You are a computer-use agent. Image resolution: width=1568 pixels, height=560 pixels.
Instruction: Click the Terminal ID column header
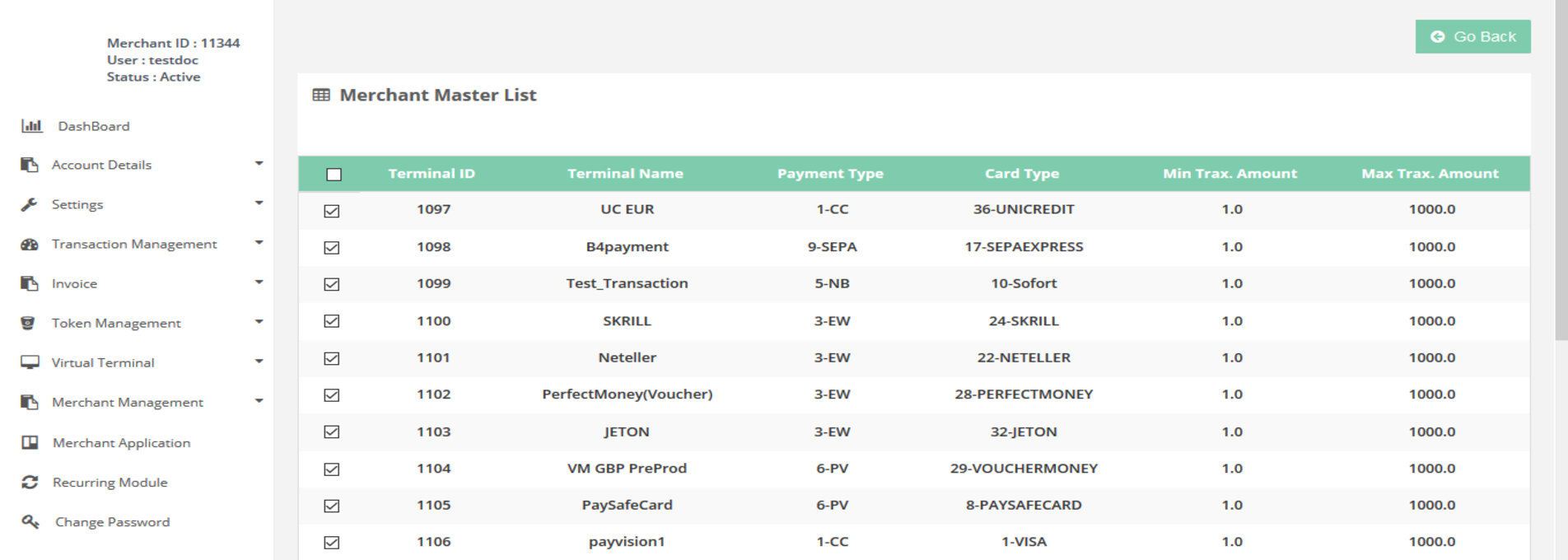[432, 174]
